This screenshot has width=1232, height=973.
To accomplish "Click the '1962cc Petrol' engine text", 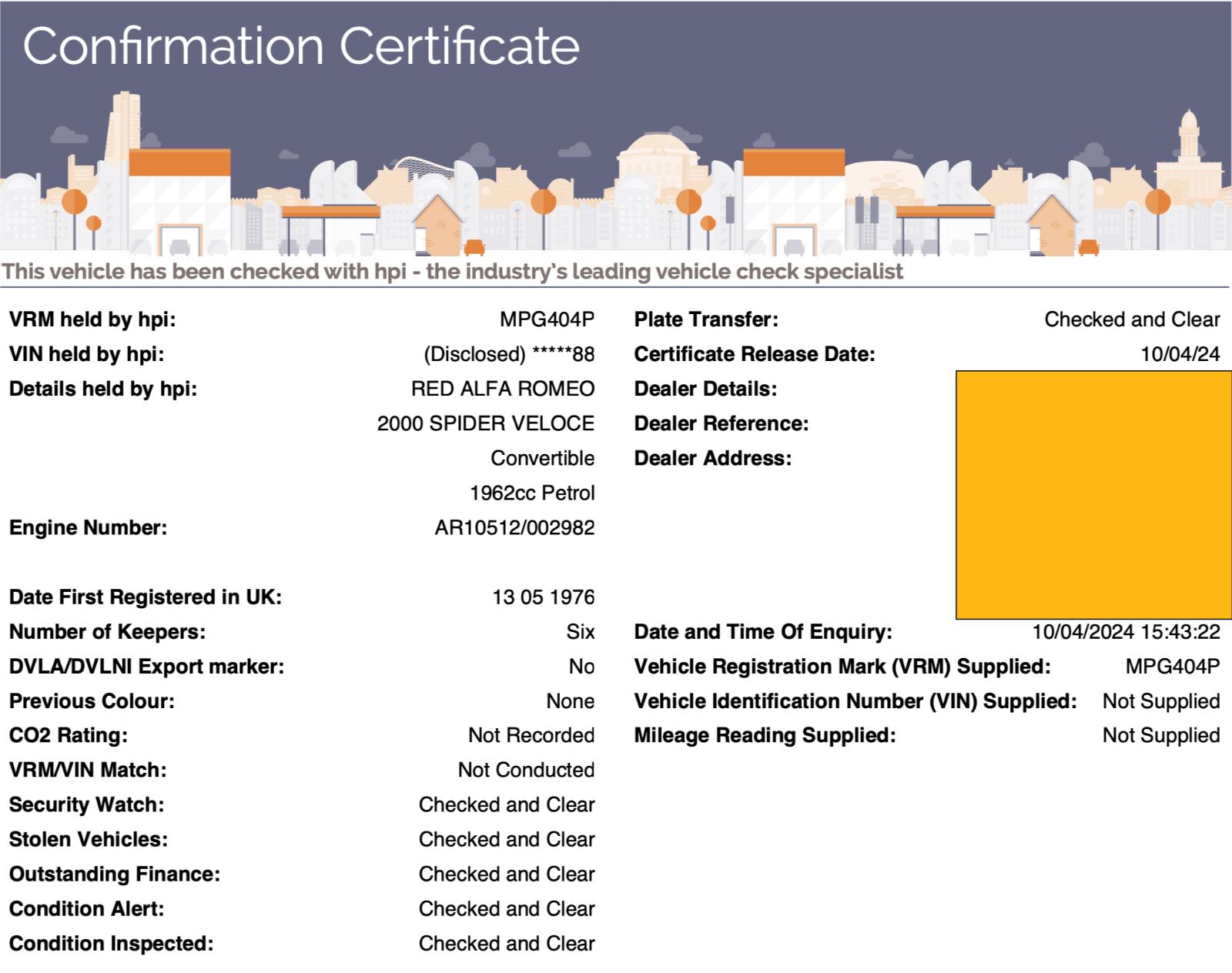I will (x=532, y=493).
